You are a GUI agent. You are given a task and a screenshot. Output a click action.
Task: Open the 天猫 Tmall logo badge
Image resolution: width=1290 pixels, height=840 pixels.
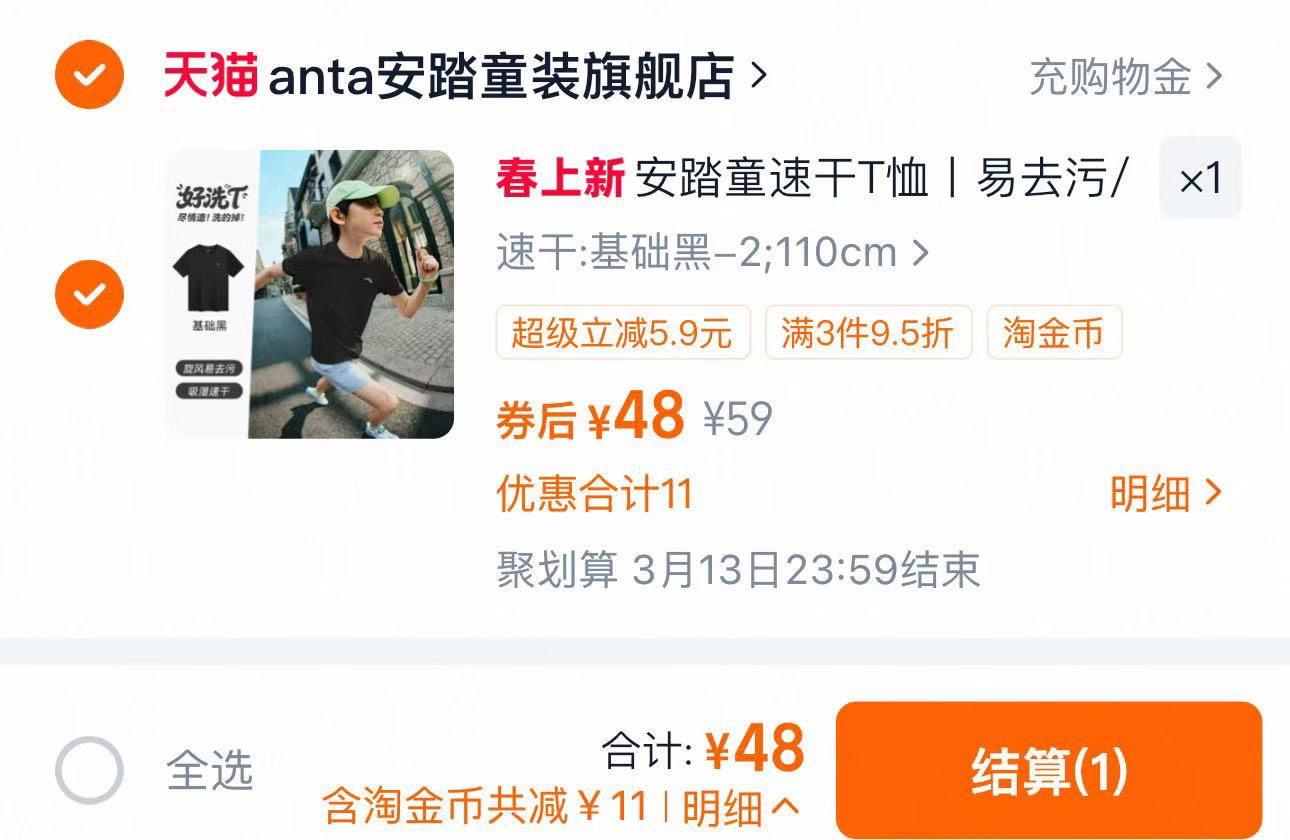pos(211,75)
